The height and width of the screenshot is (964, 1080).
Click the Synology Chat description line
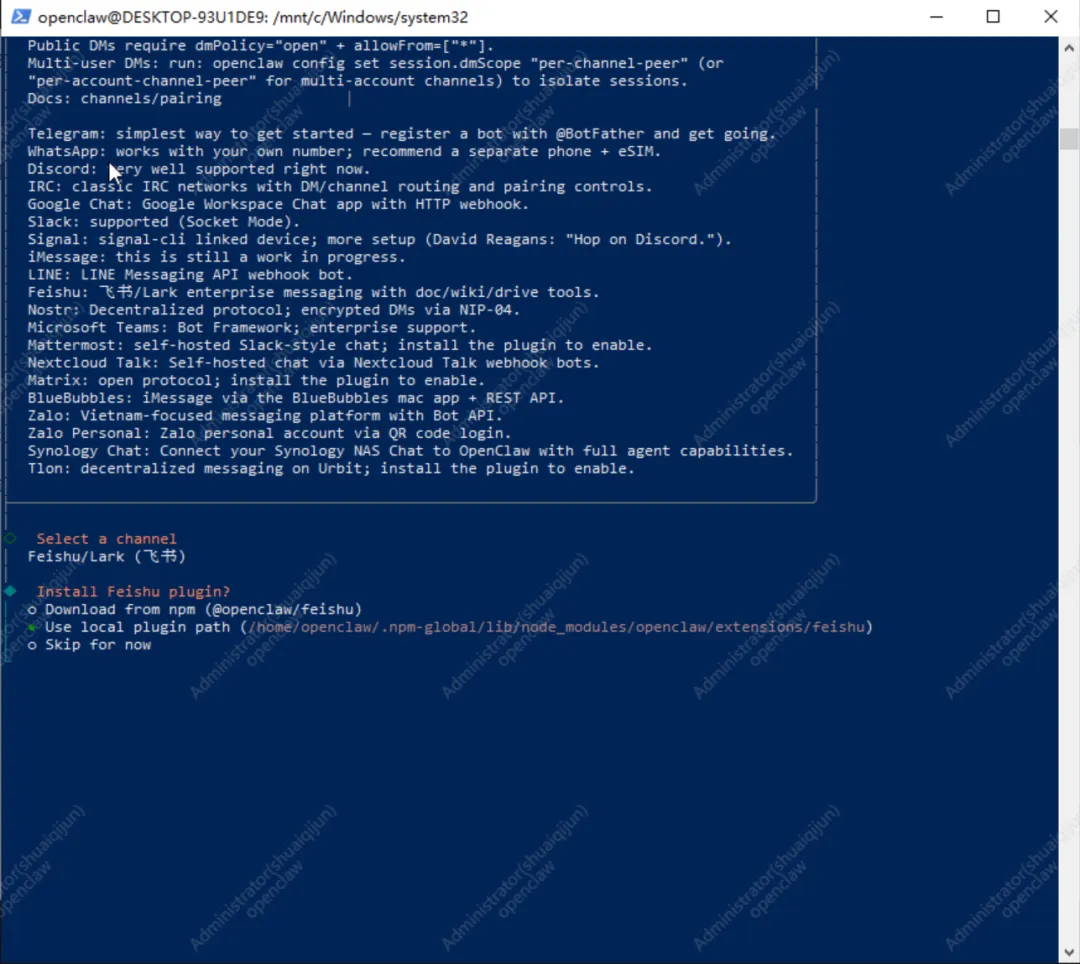[x=411, y=451]
